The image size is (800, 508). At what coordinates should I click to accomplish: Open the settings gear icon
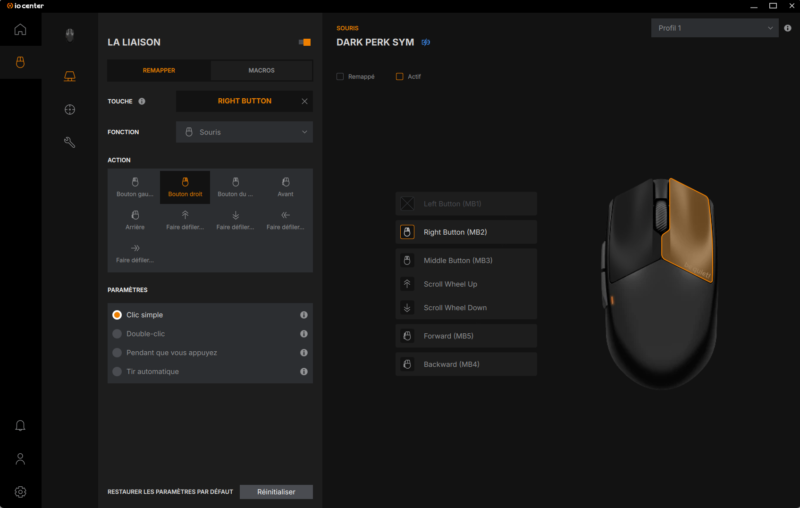(x=20, y=492)
